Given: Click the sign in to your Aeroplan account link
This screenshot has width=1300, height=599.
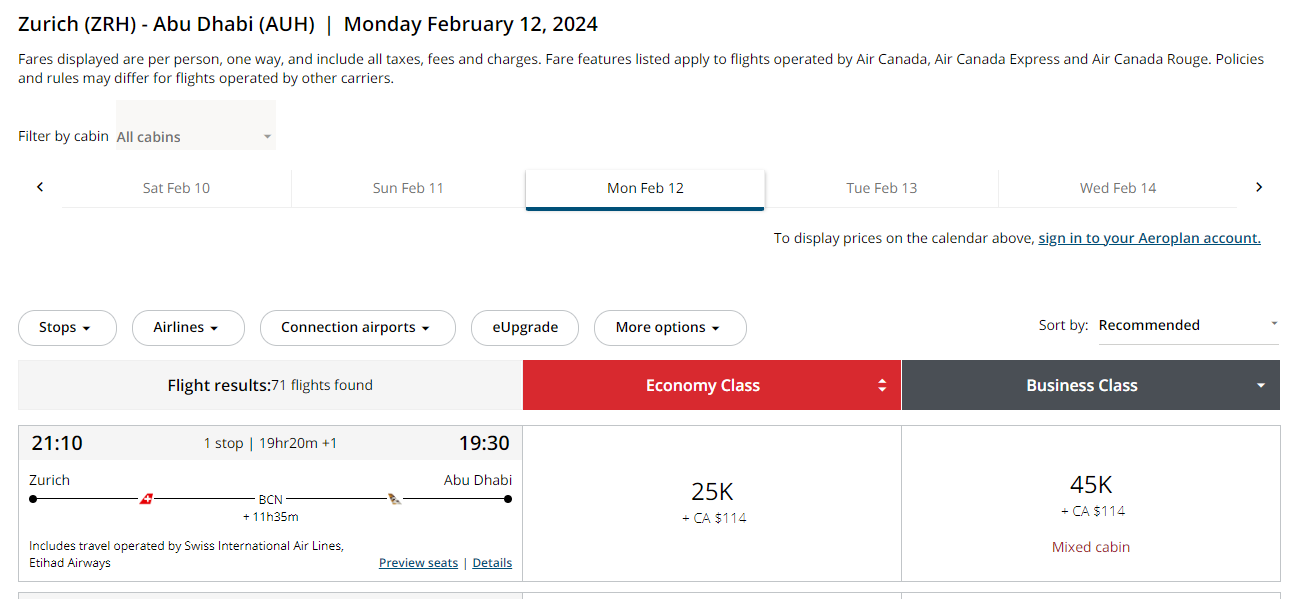Looking at the screenshot, I should click(1148, 237).
